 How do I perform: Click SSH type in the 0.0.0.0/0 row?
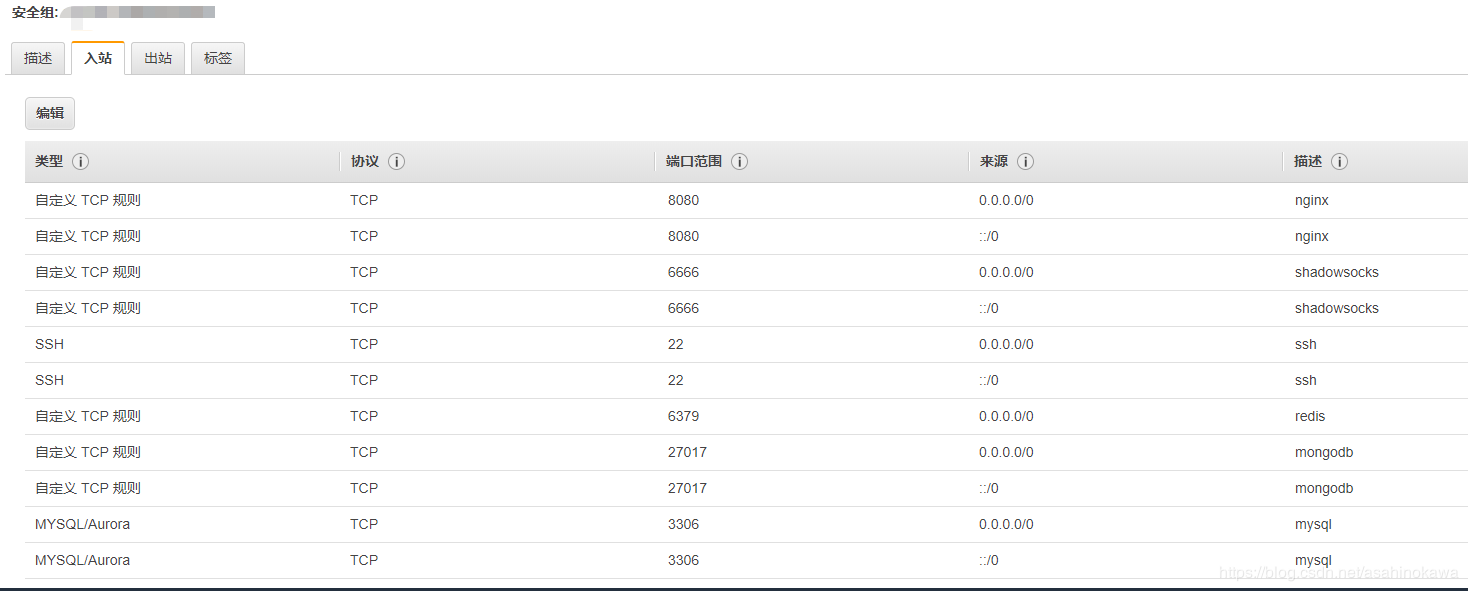[x=49, y=344]
